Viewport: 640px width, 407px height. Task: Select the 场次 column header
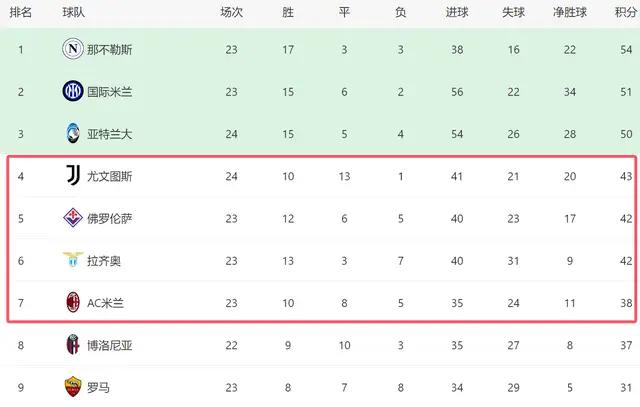tap(231, 12)
